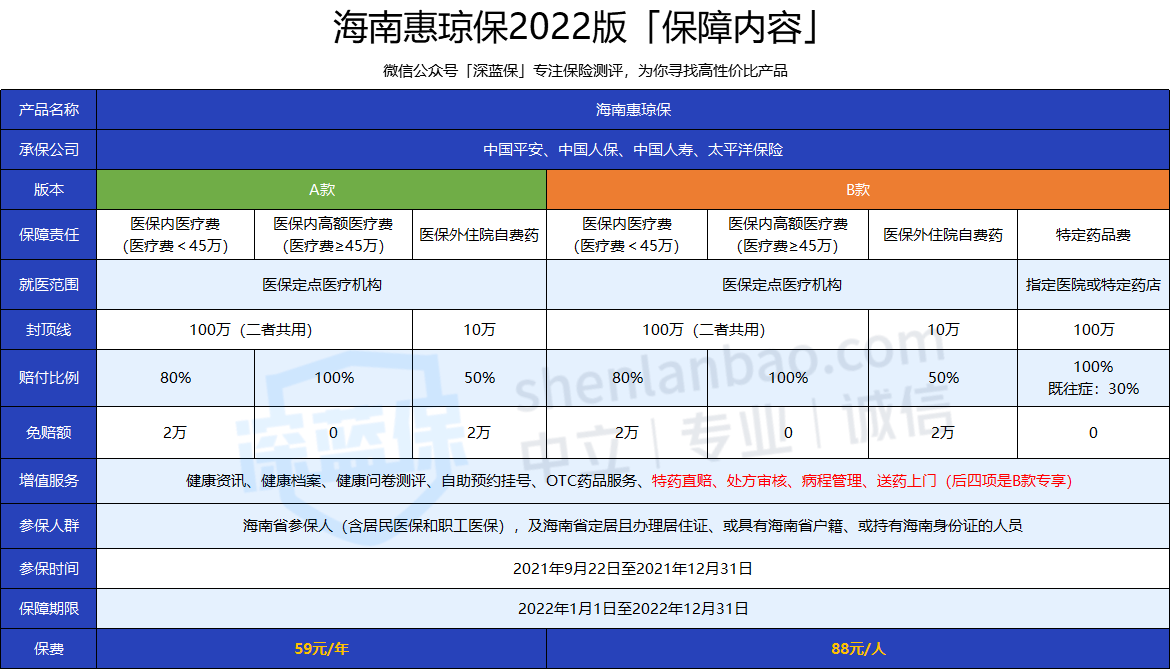Click 100万（二者共用）cap under A款
The image size is (1170, 669).
254,330
